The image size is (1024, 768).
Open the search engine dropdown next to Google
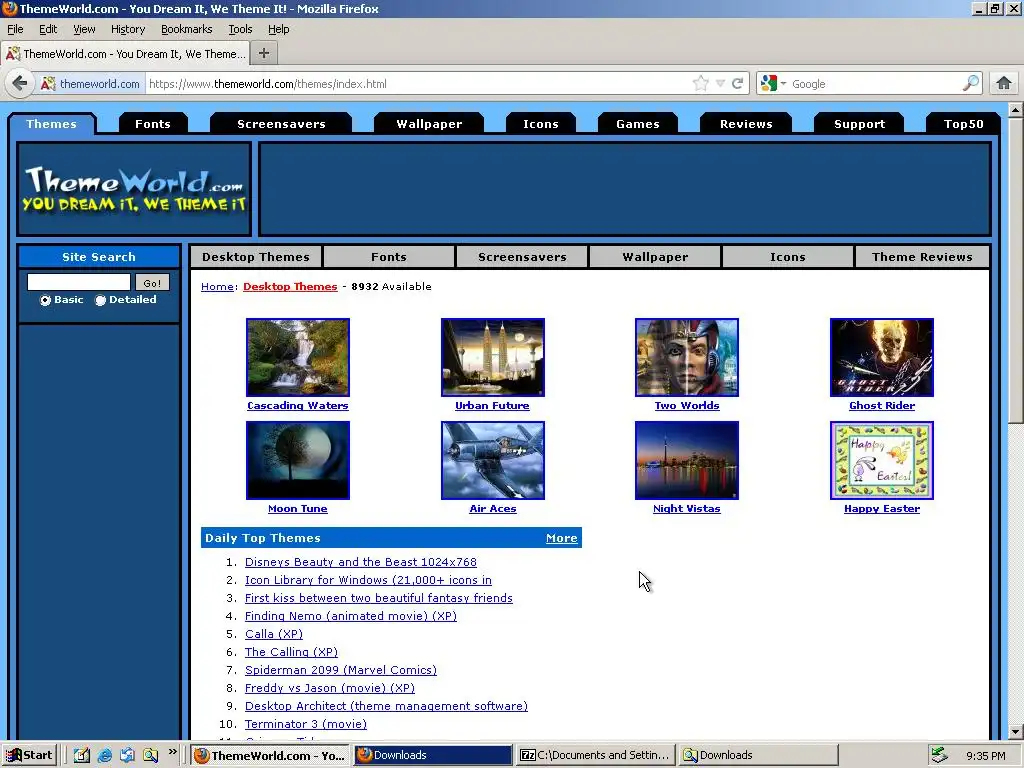click(783, 84)
